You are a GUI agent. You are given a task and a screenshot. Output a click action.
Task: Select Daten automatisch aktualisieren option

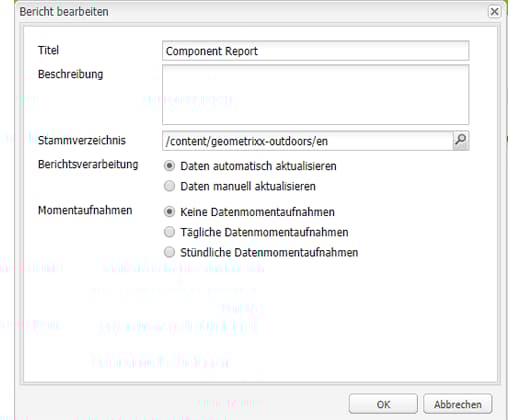tap(169, 166)
